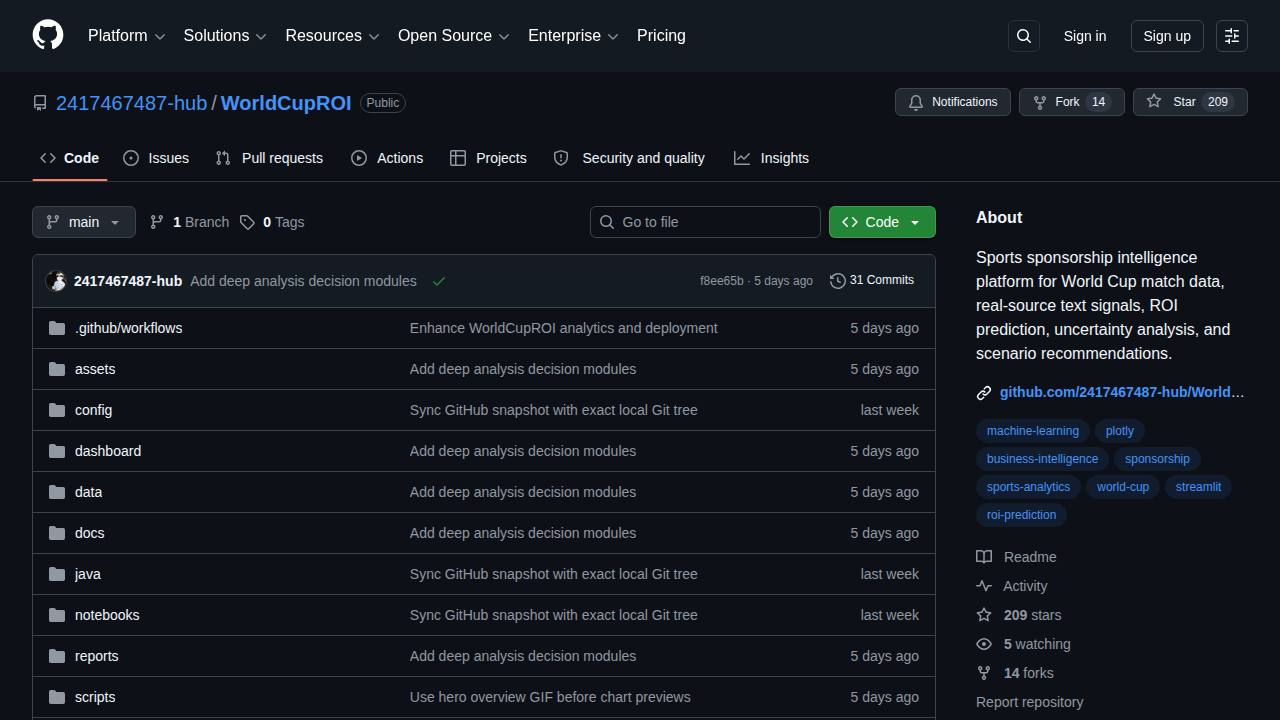Switch to the Projects tab
The width and height of the screenshot is (1280, 720).
(x=488, y=158)
